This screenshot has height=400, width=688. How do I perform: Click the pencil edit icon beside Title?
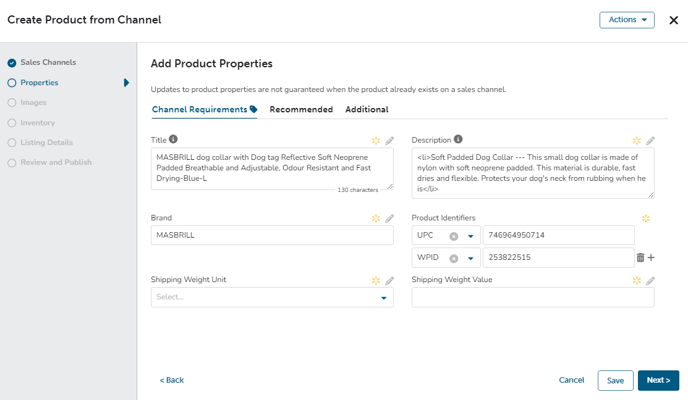pos(389,141)
